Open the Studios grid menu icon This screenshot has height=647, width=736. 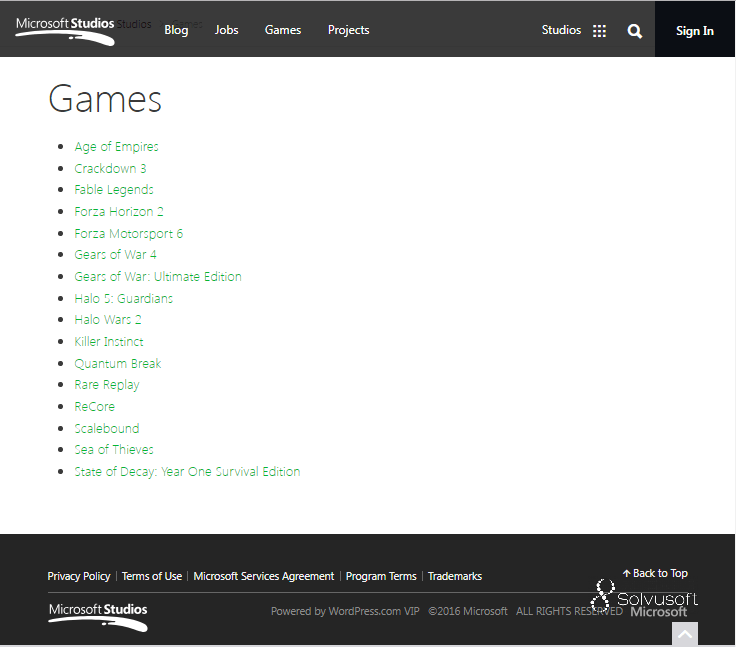pyautogui.click(x=599, y=31)
